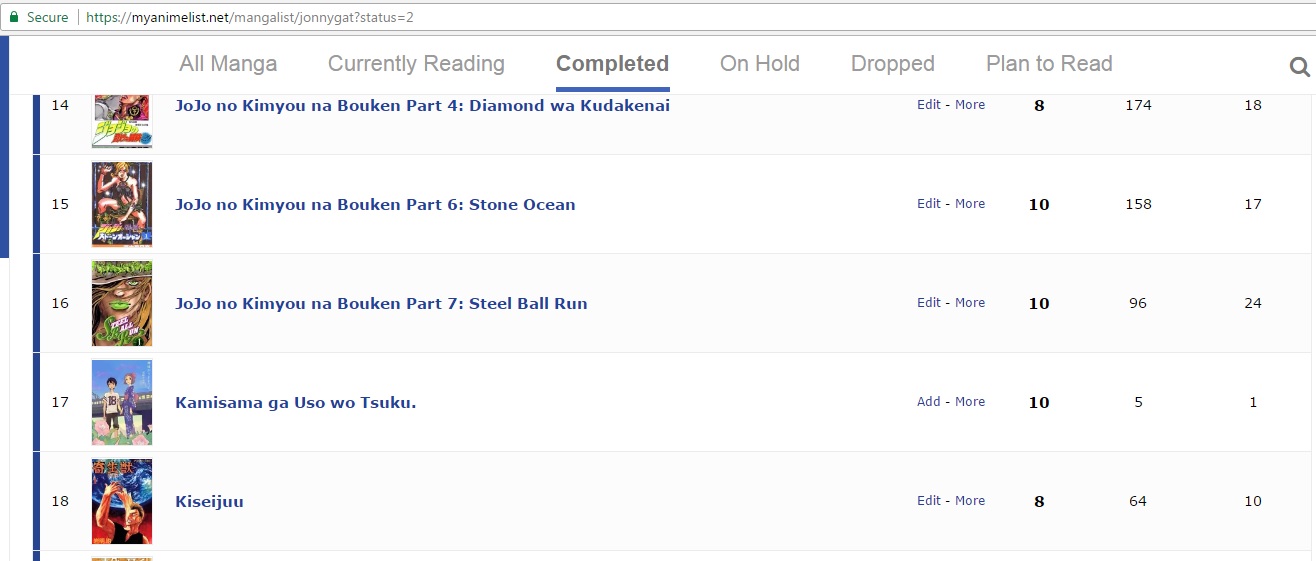
Task: Click the Diamond wa Kudakenai cover image
Action: [x=122, y=120]
